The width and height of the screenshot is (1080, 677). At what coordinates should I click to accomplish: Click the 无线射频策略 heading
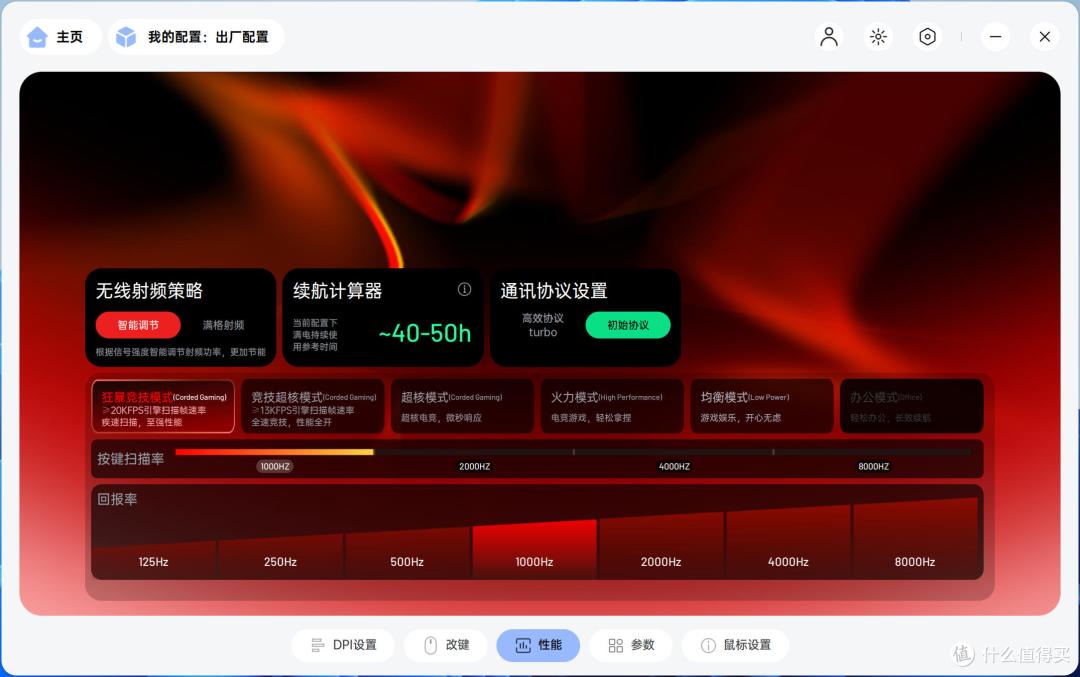[149, 291]
